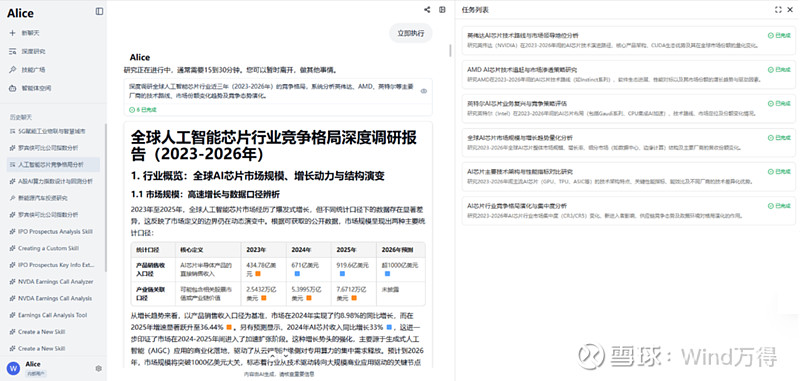Expand the task list panel to fullscreen
800x381 pixels.
(x=778, y=10)
